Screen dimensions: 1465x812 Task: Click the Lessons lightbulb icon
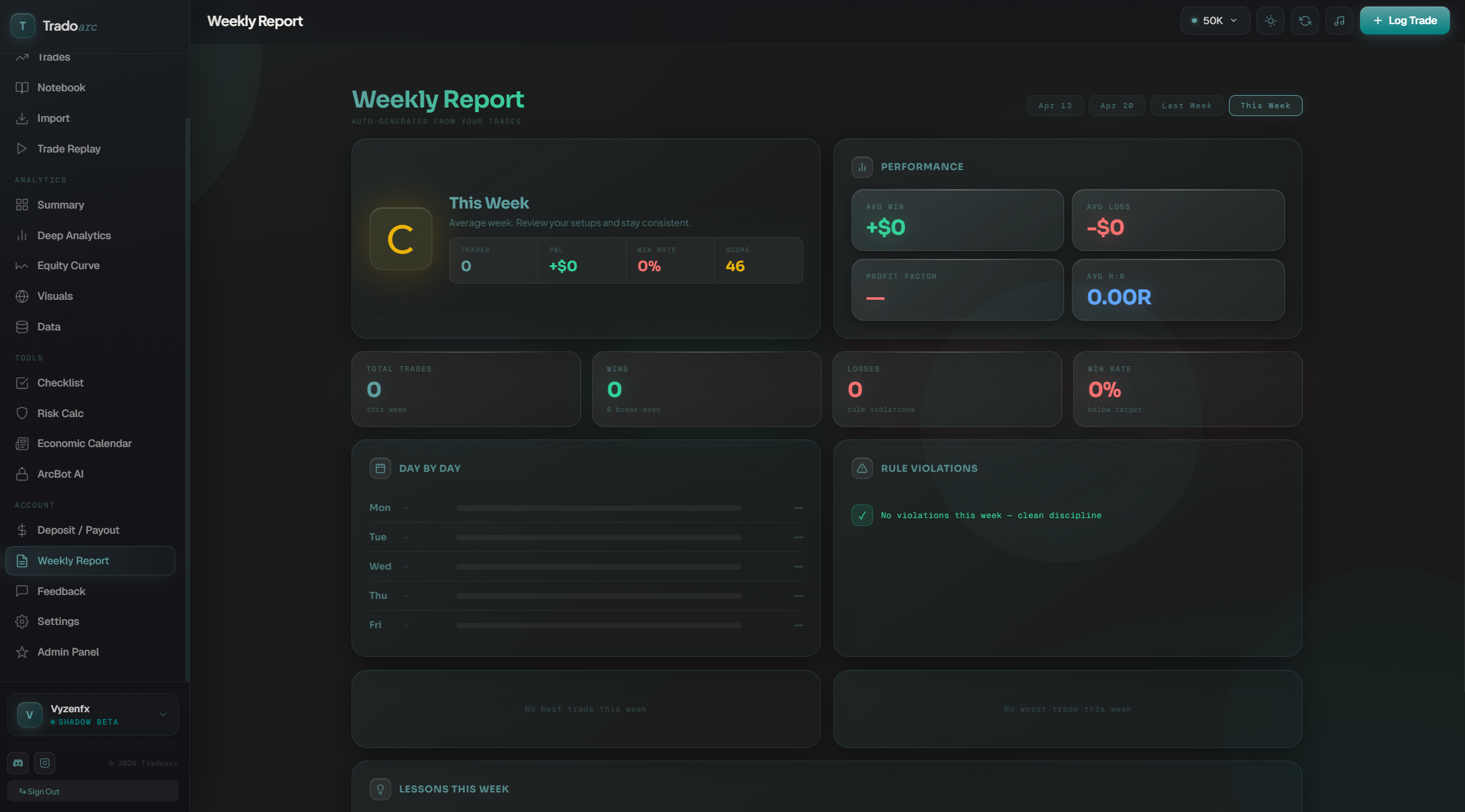pos(380,789)
